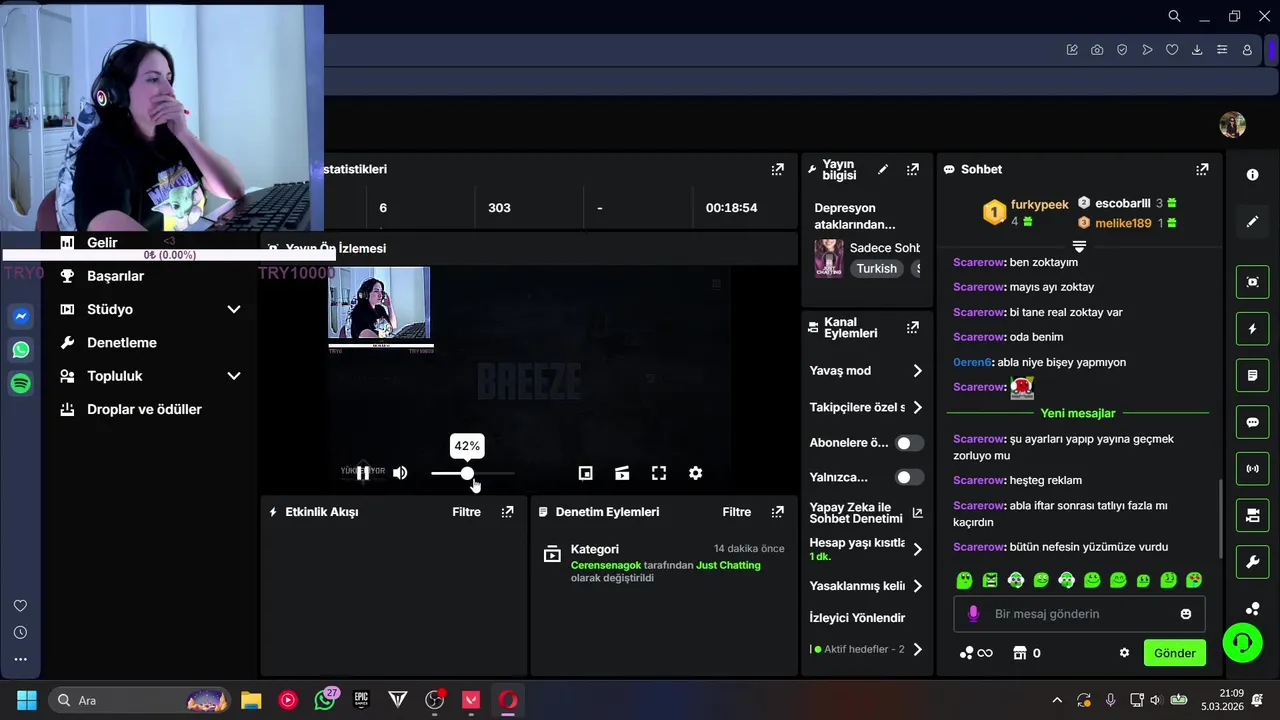This screenshot has height=720, width=1280.
Task: Open chat settings gear beside Gönder
Action: tap(1124, 653)
